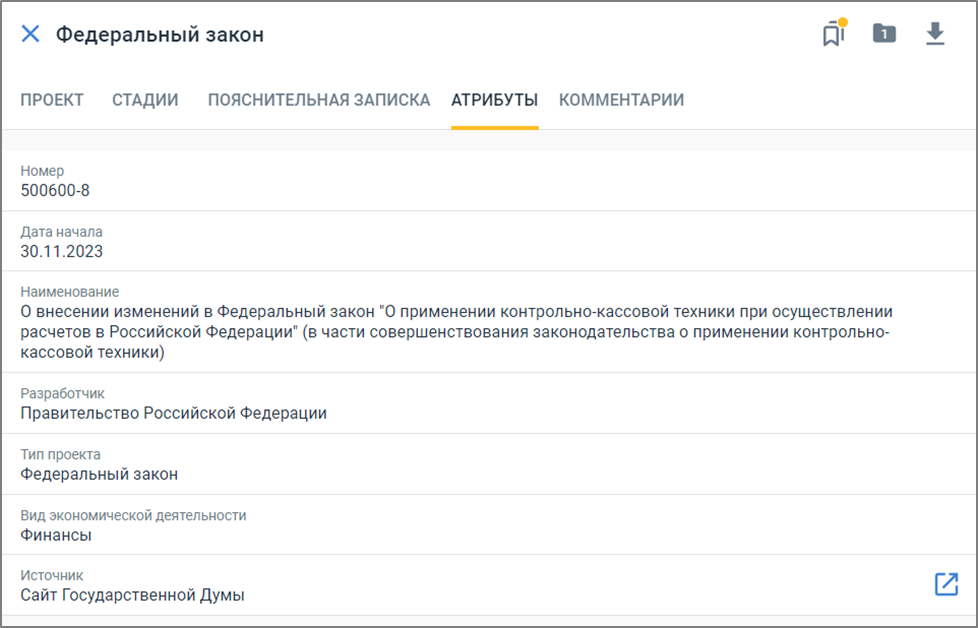This screenshot has height=628, width=978.
Task: Click the bookmark icon with orange dot
Action: 835,32
